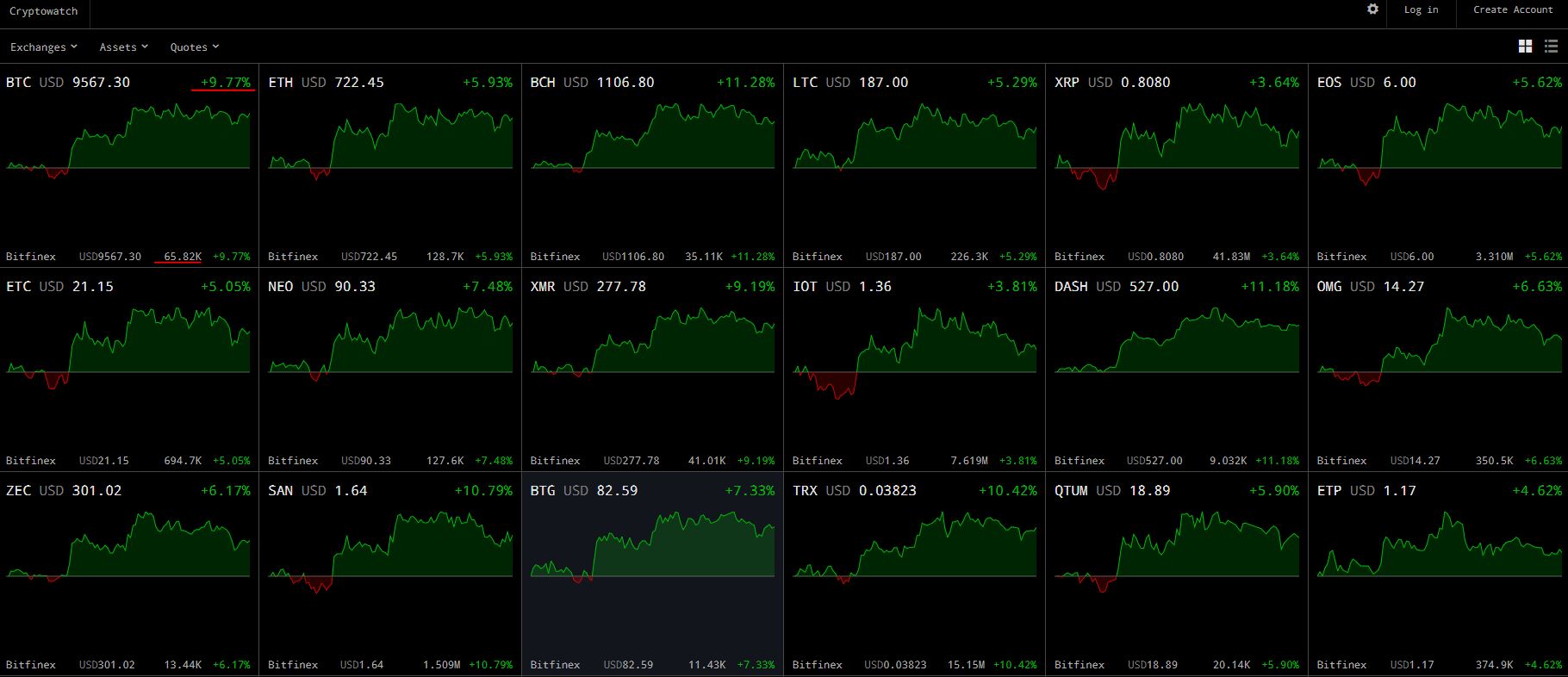Click ETH volume 128.7K value
The width and height of the screenshot is (1568, 677).
click(x=445, y=257)
